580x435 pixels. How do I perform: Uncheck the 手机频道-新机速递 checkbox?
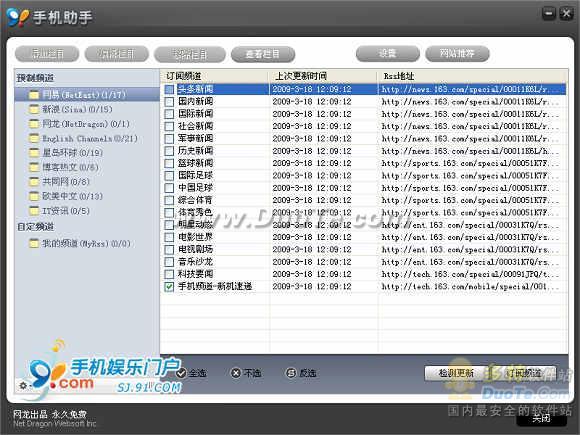pyautogui.click(x=169, y=287)
